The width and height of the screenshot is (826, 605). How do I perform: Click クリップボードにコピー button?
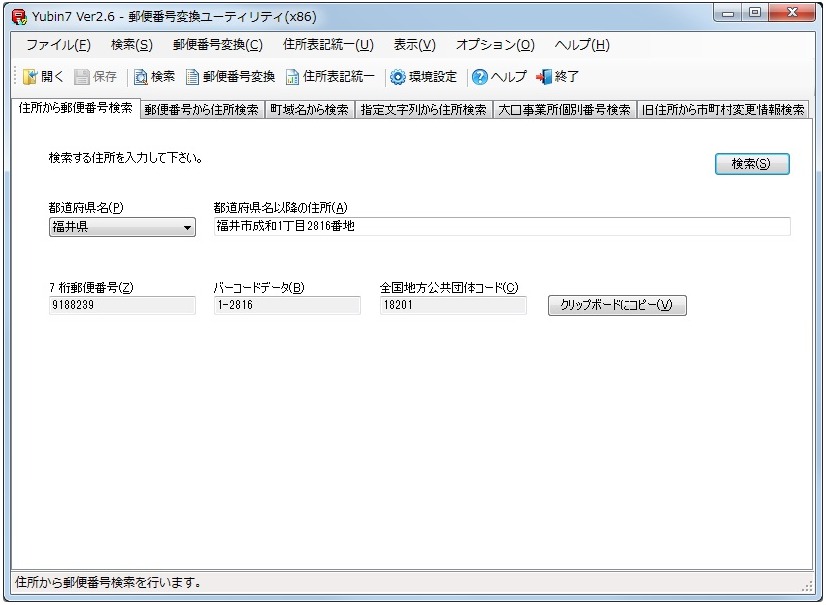[x=617, y=306]
